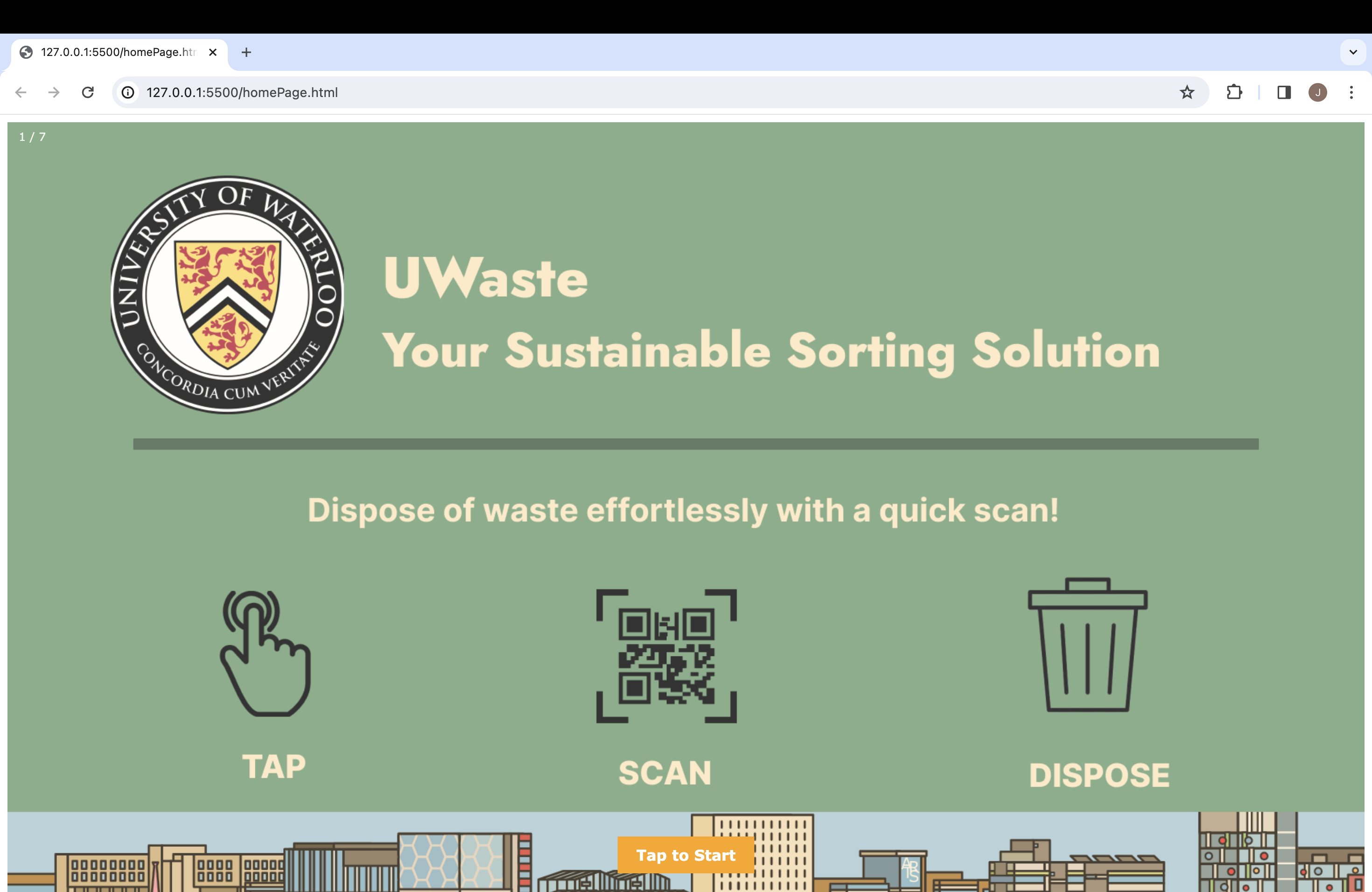Click the QR code scan icon

(666, 656)
